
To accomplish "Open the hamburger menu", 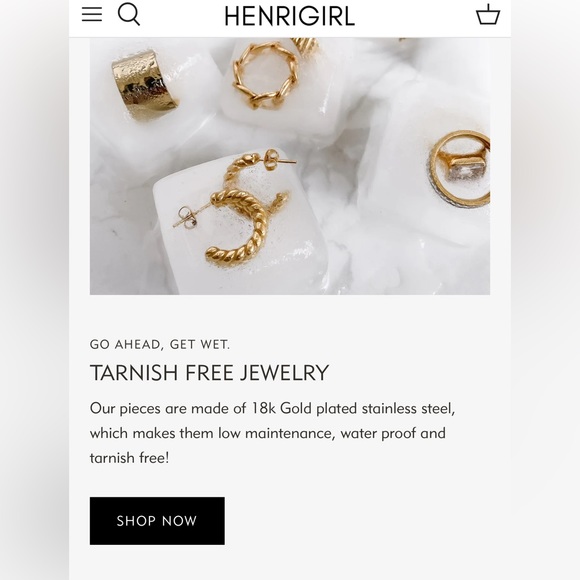I will click(92, 14).
